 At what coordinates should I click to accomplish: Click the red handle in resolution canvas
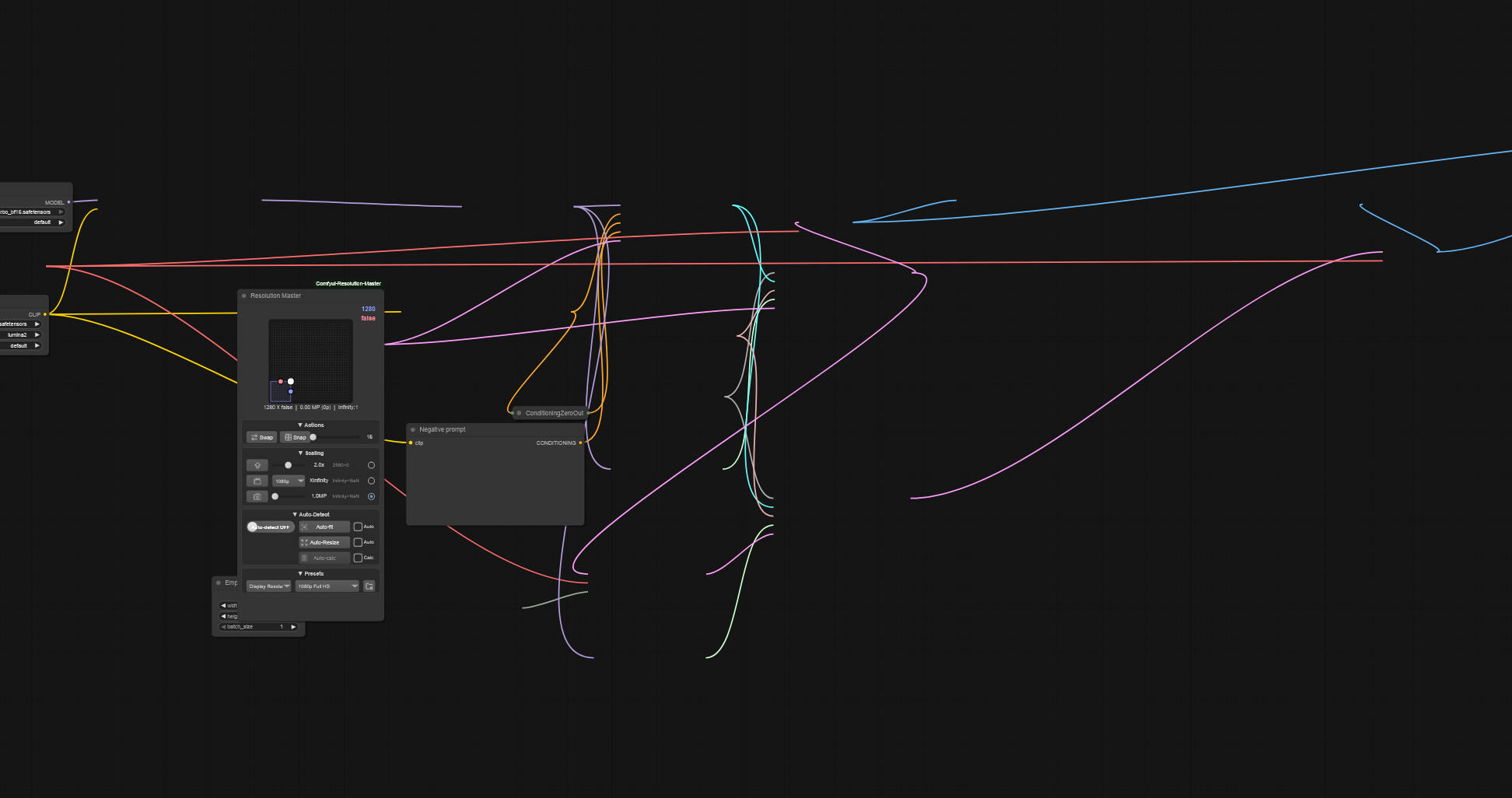[x=281, y=381]
